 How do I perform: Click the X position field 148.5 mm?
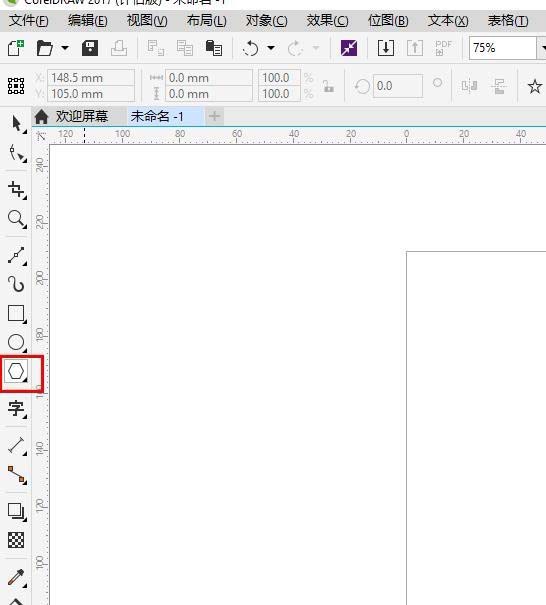[91, 78]
